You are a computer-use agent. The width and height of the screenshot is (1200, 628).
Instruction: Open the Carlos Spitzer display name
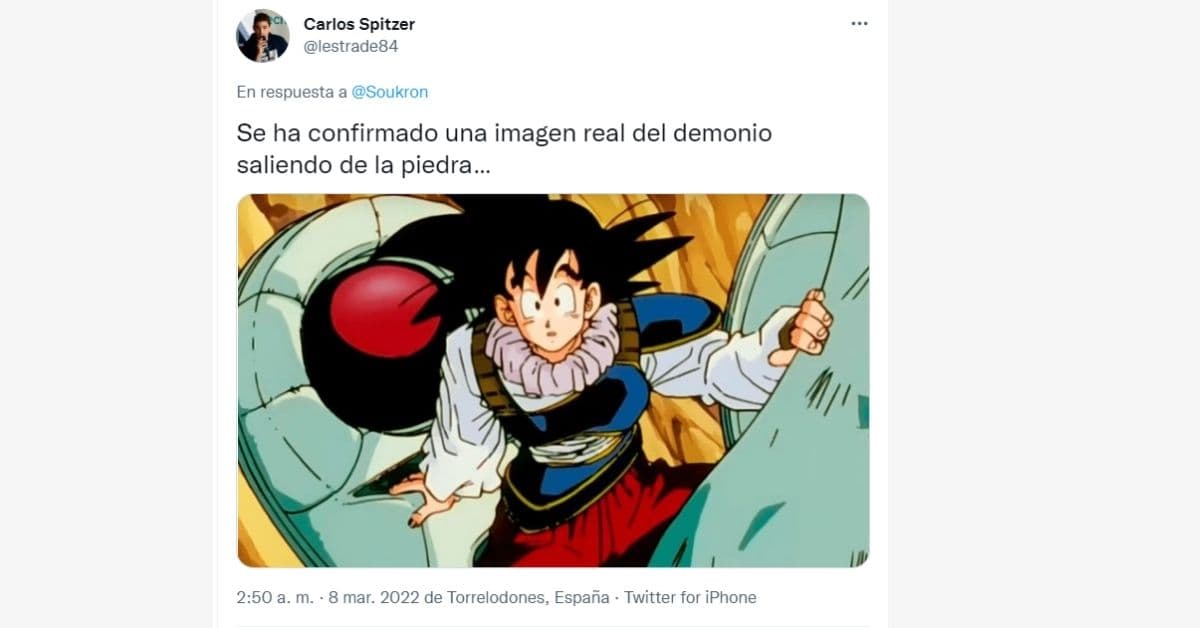[x=359, y=24]
